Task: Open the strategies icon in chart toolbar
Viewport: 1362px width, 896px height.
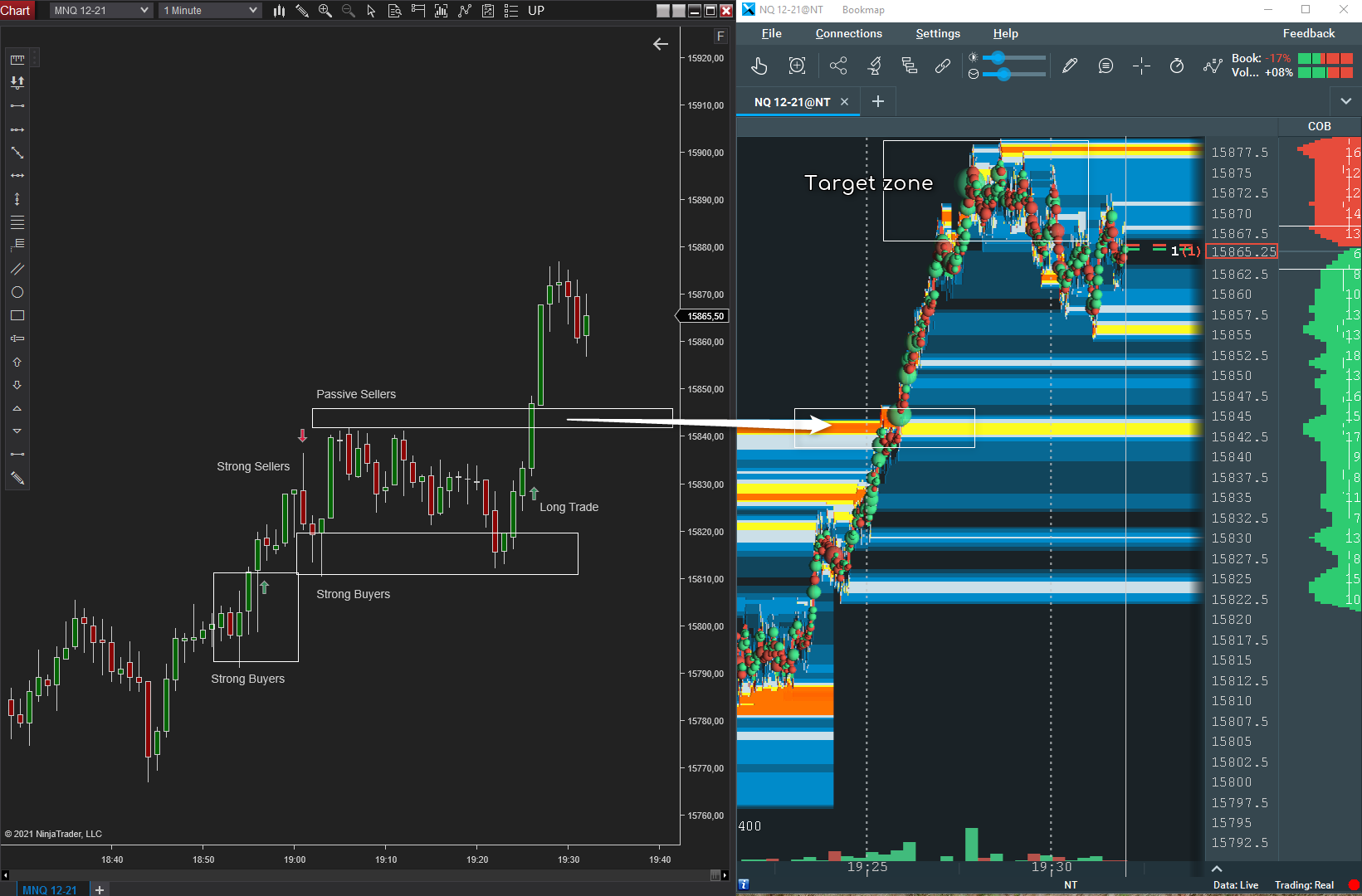Action: click(x=488, y=11)
